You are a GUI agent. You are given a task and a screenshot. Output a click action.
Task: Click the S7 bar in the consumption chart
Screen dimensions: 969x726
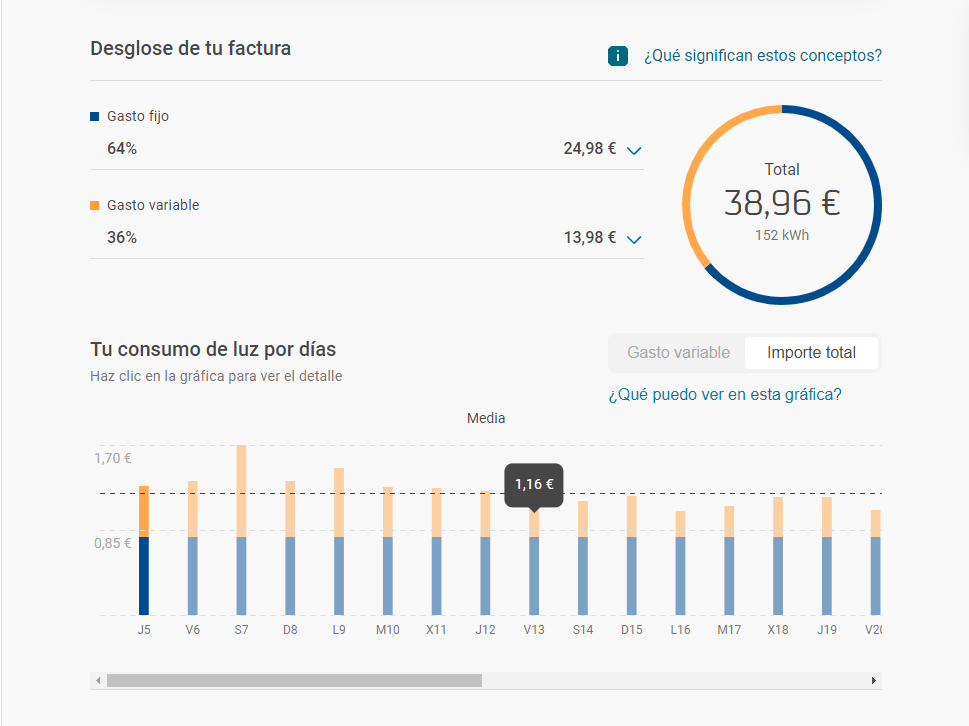[x=241, y=530]
